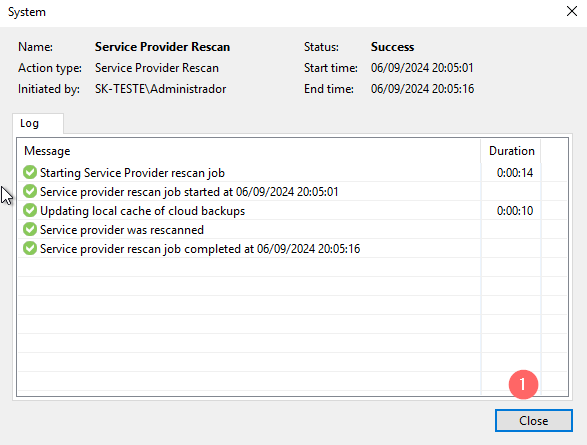Viewport: 587px width, 445px height.
Task: Click success icon for rescan job completed entry
Action: [x=30, y=249]
